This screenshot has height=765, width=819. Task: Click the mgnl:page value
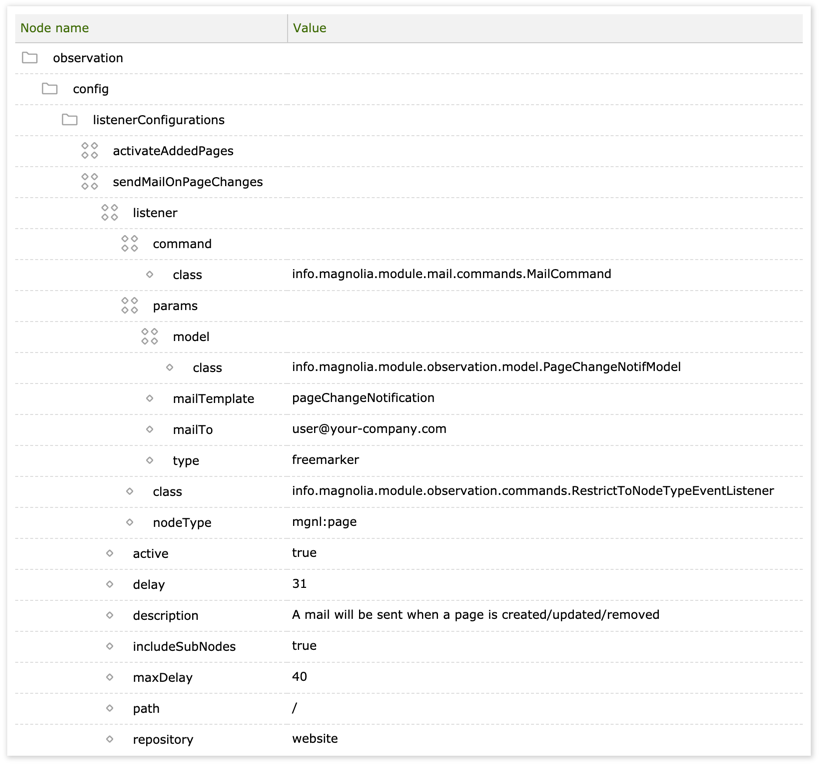[x=324, y=522]
